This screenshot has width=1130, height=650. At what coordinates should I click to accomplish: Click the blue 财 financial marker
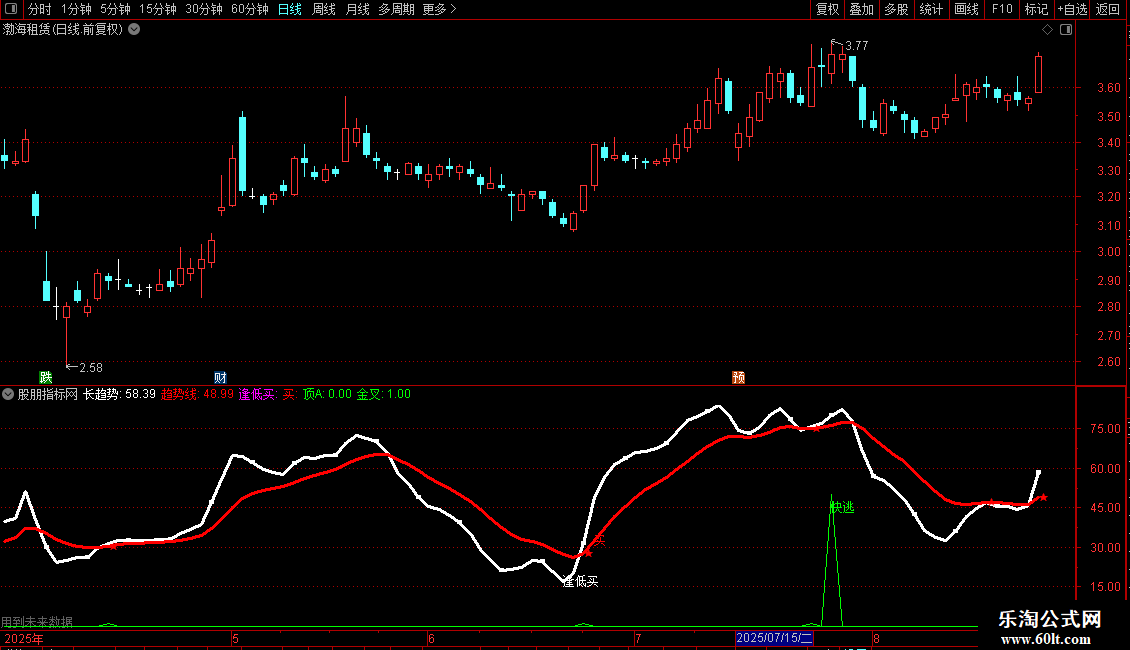pyautogui.click(x=221, y=378)
